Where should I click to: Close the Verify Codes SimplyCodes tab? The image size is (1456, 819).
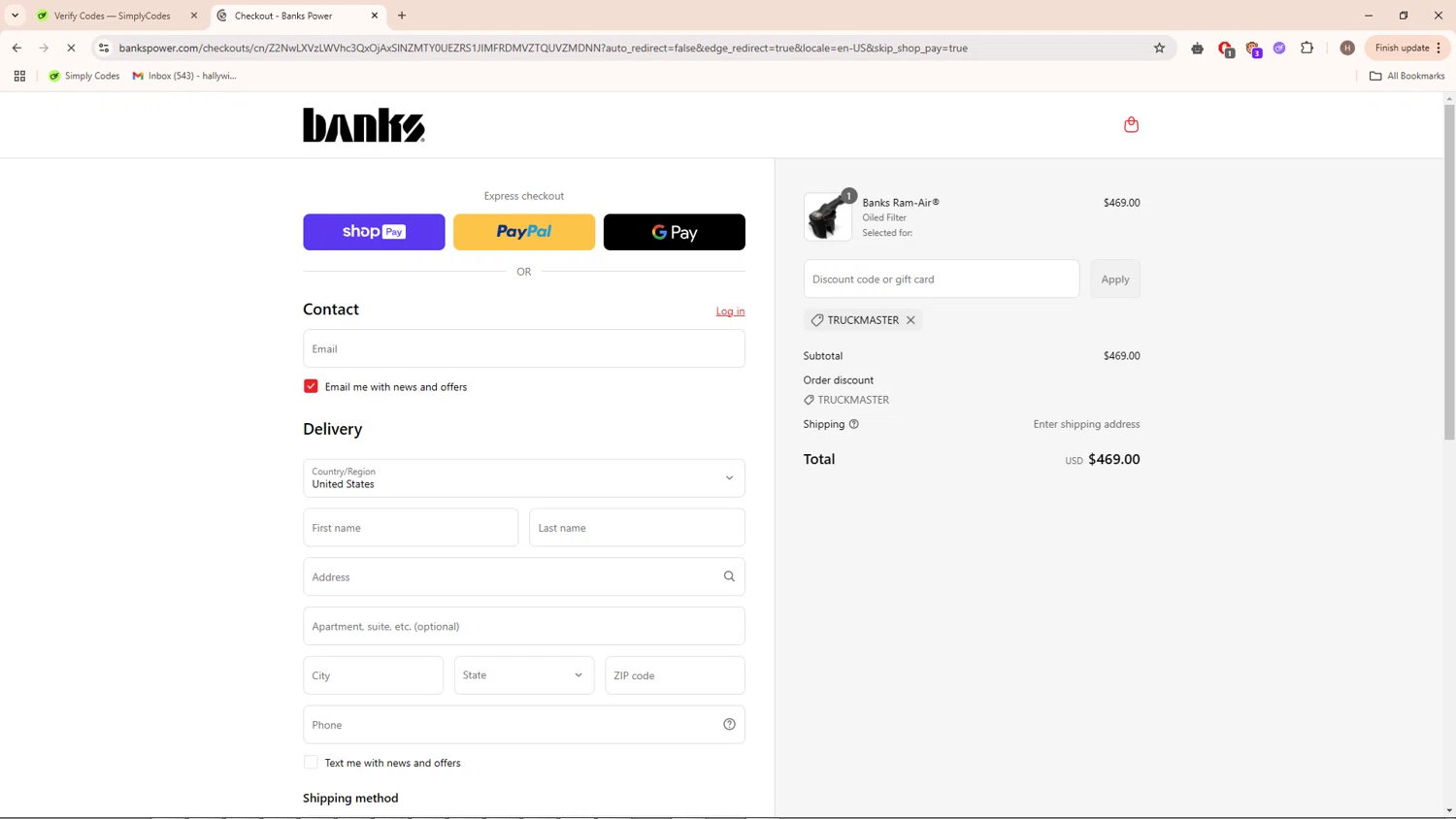194,16
